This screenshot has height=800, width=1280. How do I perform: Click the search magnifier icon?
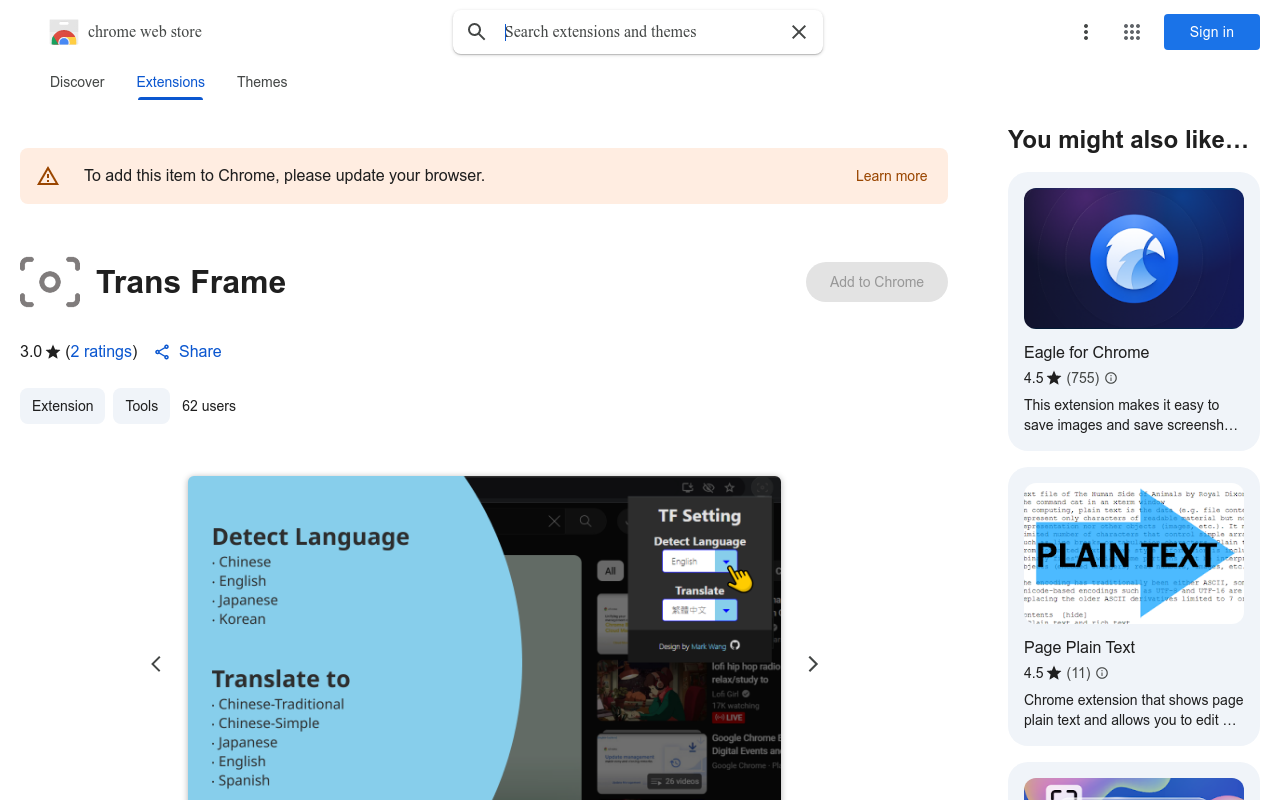(x=477, y=32)
